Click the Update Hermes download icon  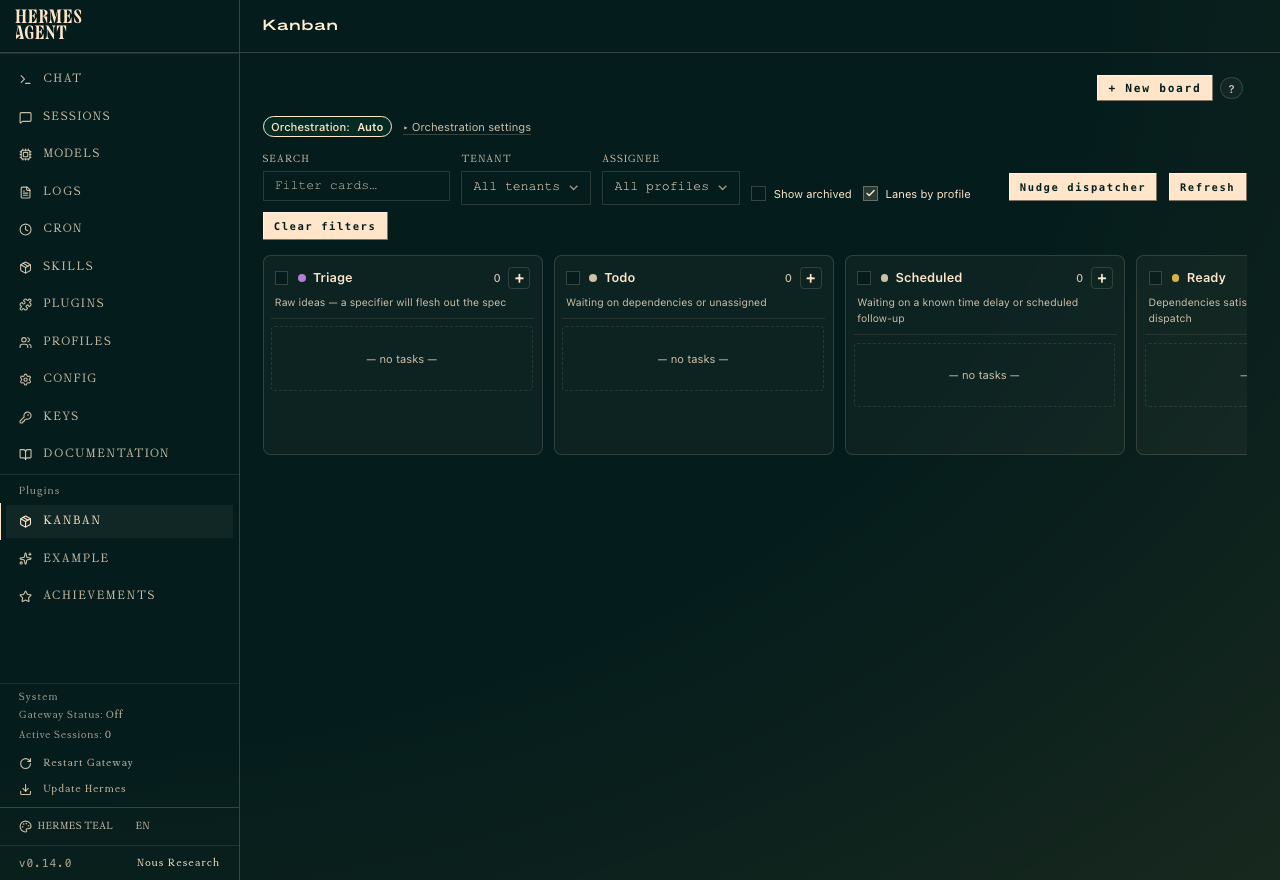pyautogui.click(x=25, y=789)
